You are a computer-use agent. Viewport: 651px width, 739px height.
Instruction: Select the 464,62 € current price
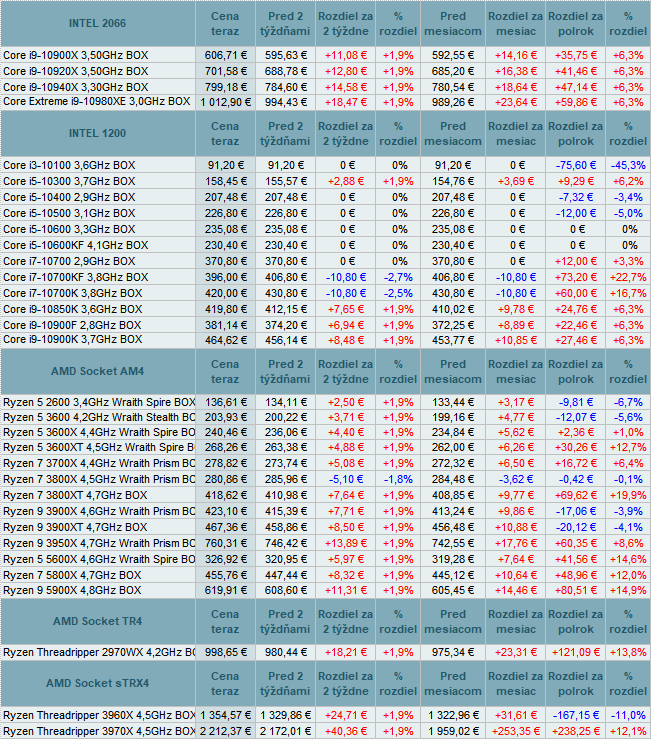point(226,340)
